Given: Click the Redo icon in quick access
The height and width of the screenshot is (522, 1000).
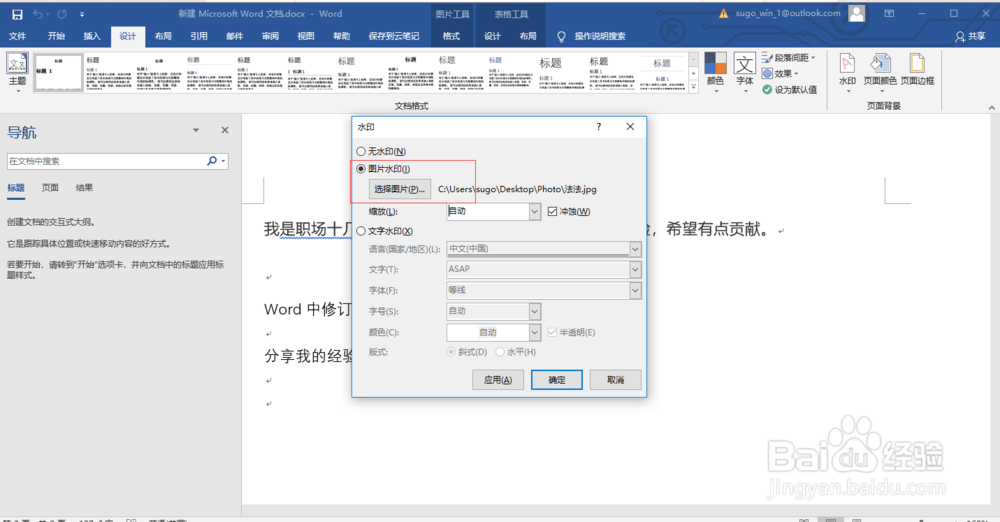Looking at the screenshot, I should pyautogui.click(x=62, y=14).
